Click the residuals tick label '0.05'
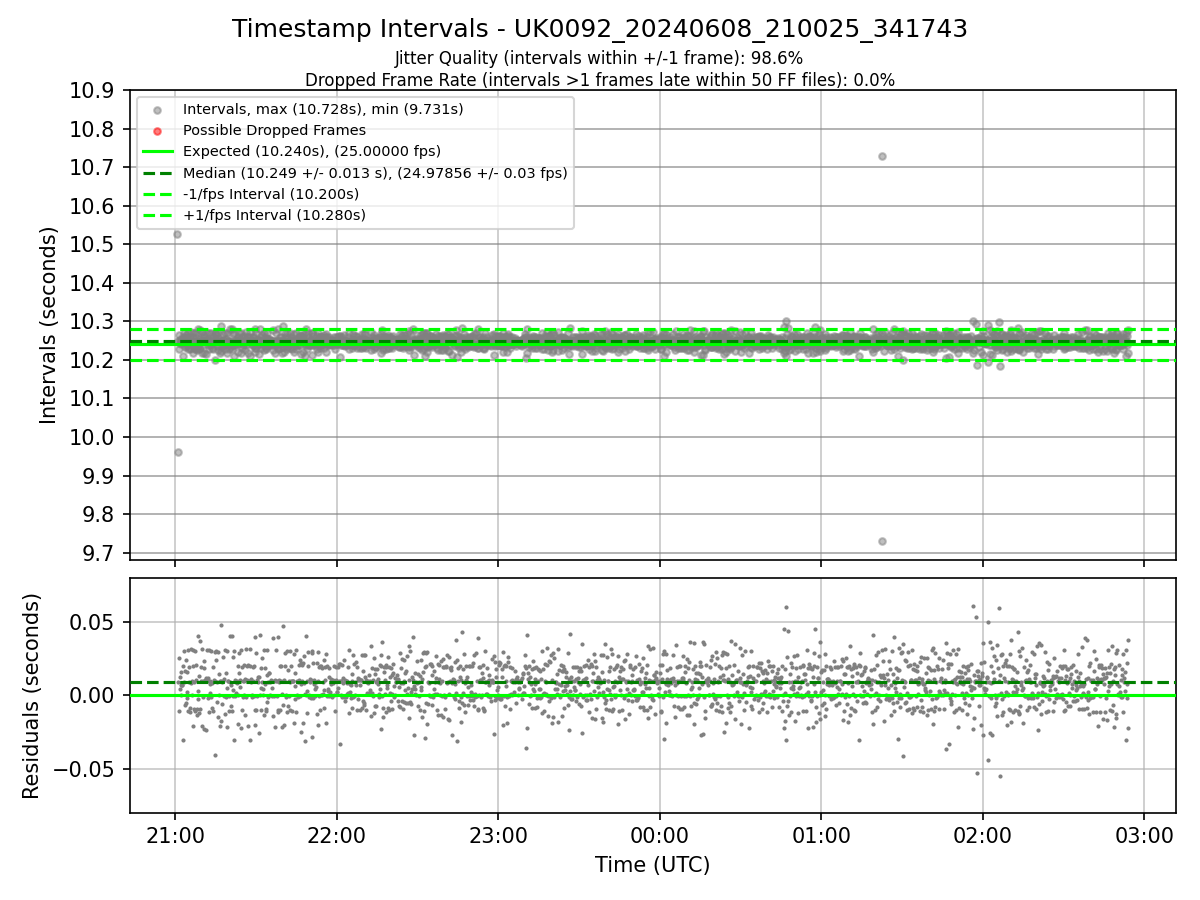This screenshot has width=1200, height=900. (x=91, y=622)
